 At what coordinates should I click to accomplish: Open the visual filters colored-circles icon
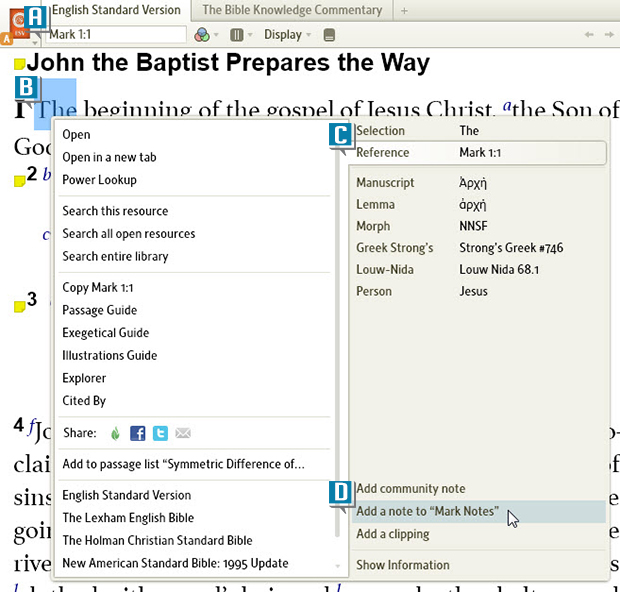(203, 35)
